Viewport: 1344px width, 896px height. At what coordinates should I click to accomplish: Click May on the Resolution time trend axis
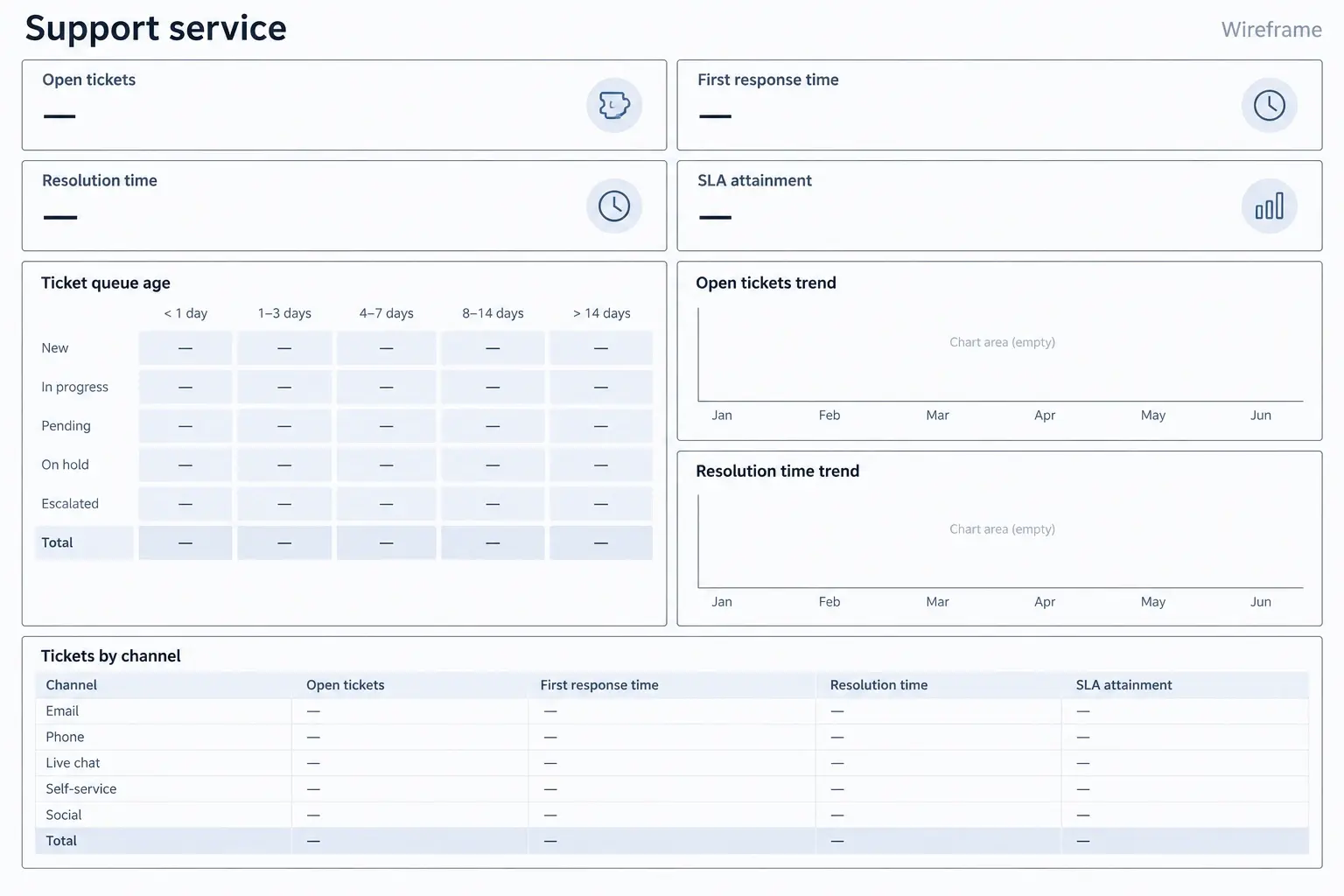click(1153, 602)
